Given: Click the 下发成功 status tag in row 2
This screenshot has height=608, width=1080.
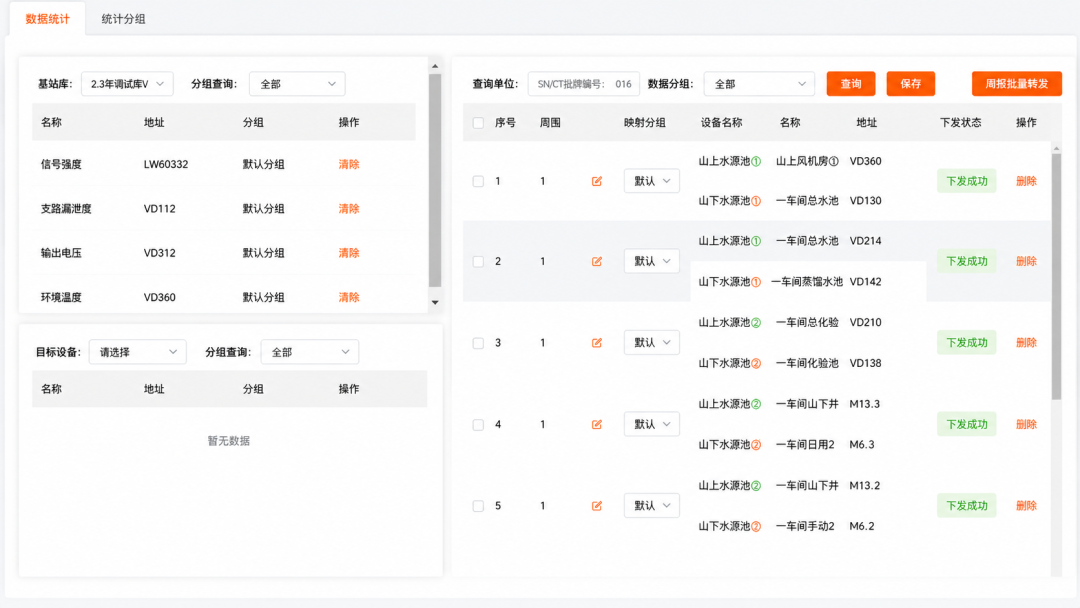Looking at the screenshot, I should pyautogui.click(x=966, y=261).
